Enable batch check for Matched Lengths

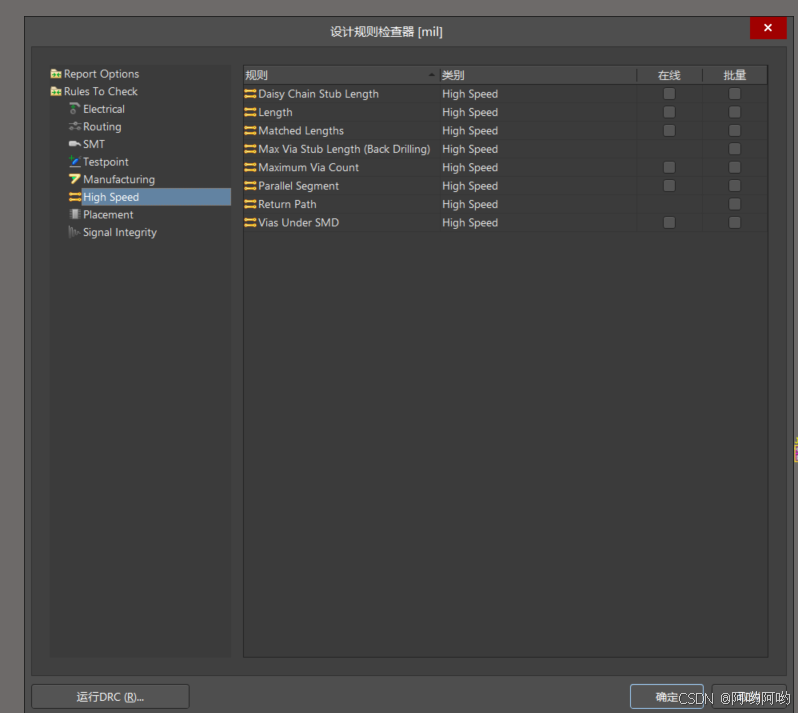734,130
